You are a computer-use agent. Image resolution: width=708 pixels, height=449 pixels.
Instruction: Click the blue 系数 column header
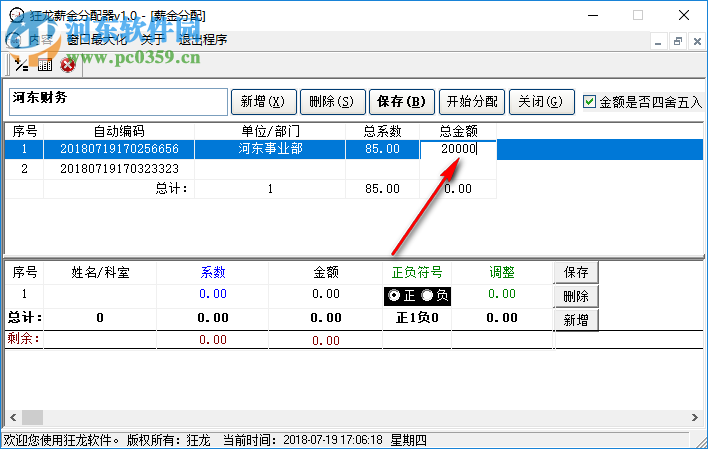click(x=213, y=272)
